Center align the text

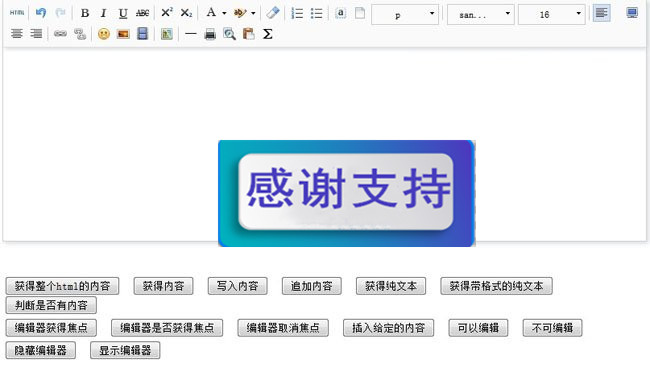(x=17, y=34)
